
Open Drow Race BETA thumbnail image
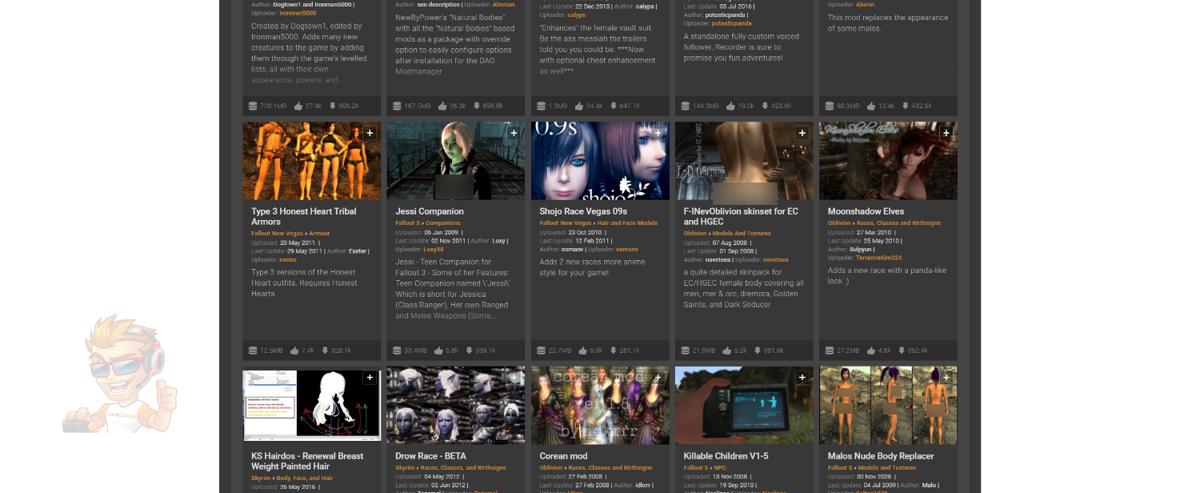[x=455, y=404]
